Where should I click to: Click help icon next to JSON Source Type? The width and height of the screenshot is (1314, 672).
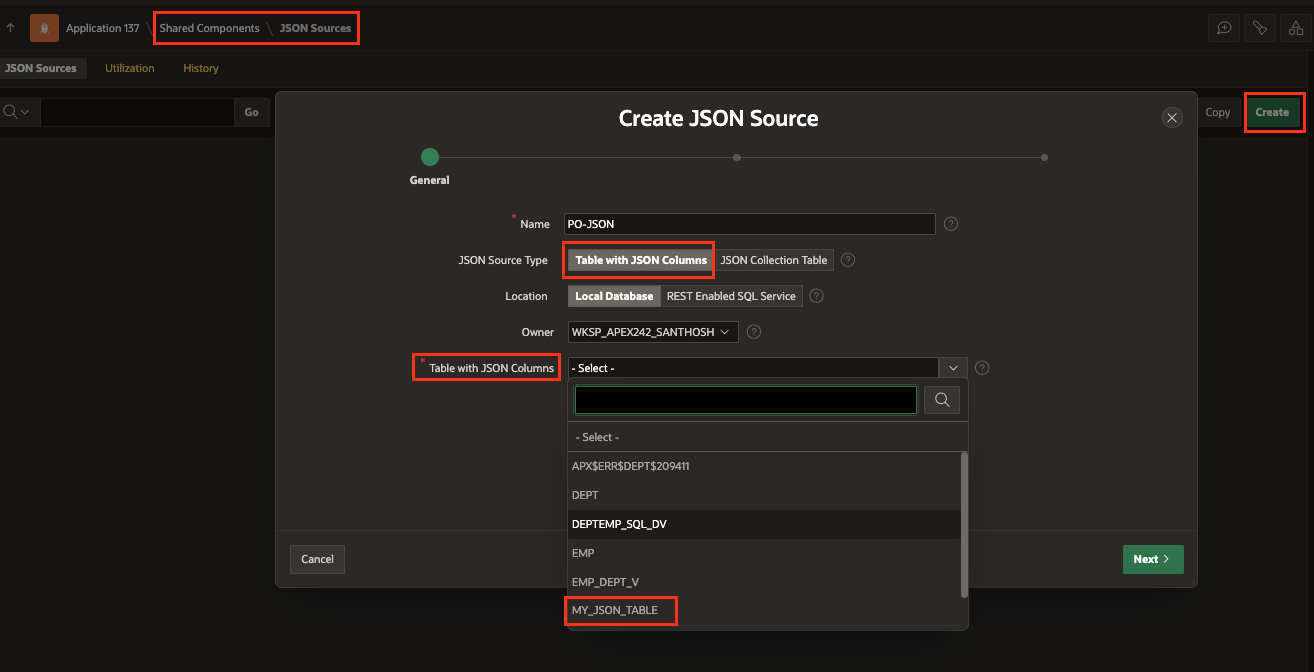point(848,260)
